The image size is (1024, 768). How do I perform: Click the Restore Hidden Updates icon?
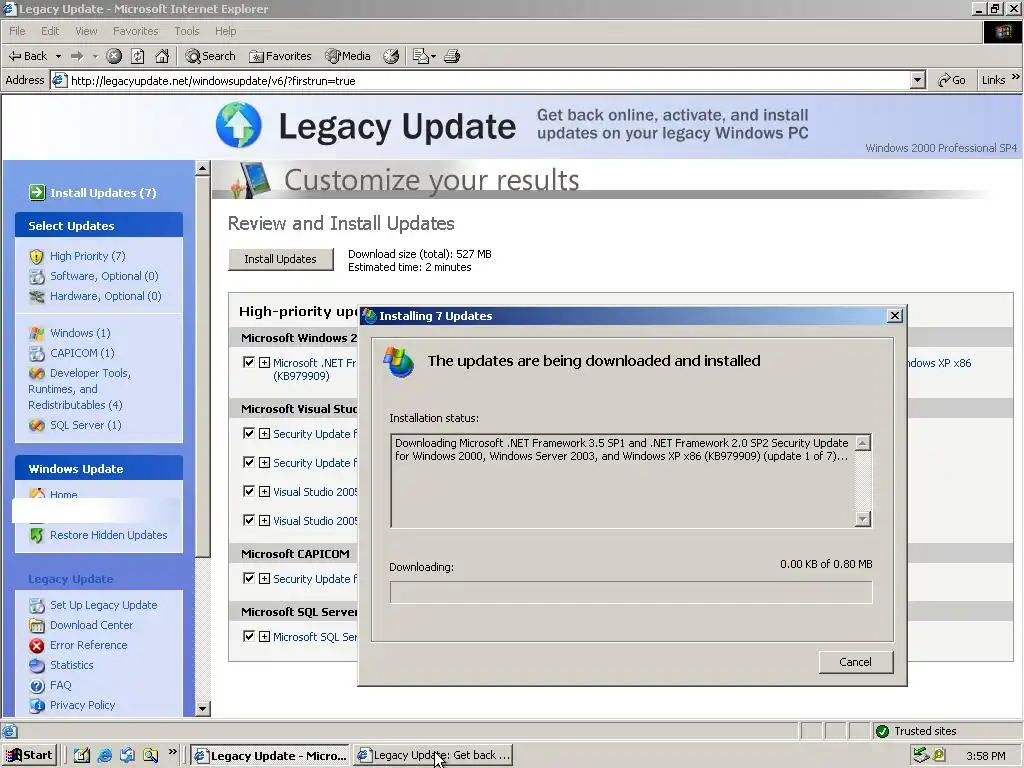point(37,535)
